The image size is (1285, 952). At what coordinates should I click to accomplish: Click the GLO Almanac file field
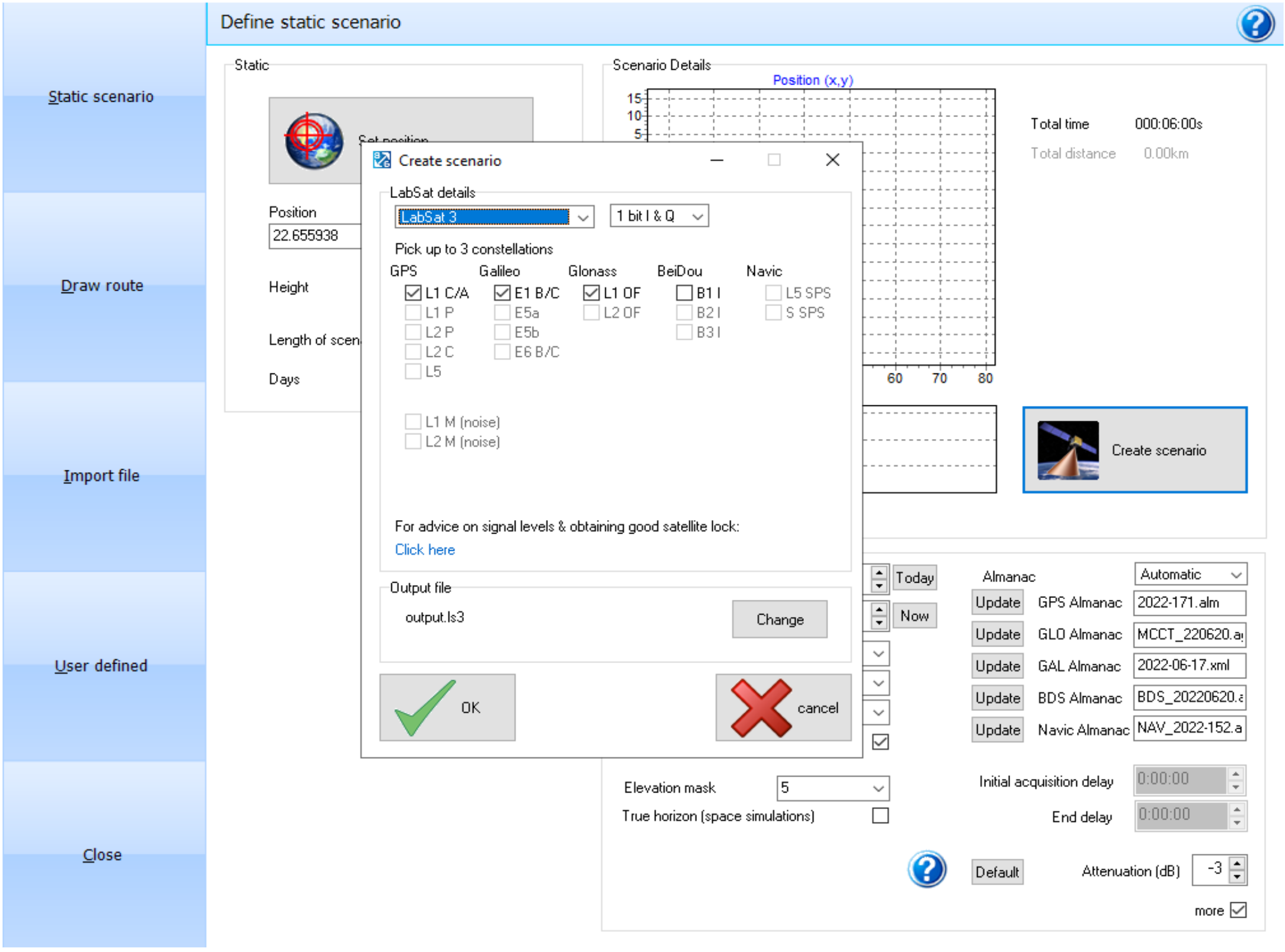tap(1189, 634)
